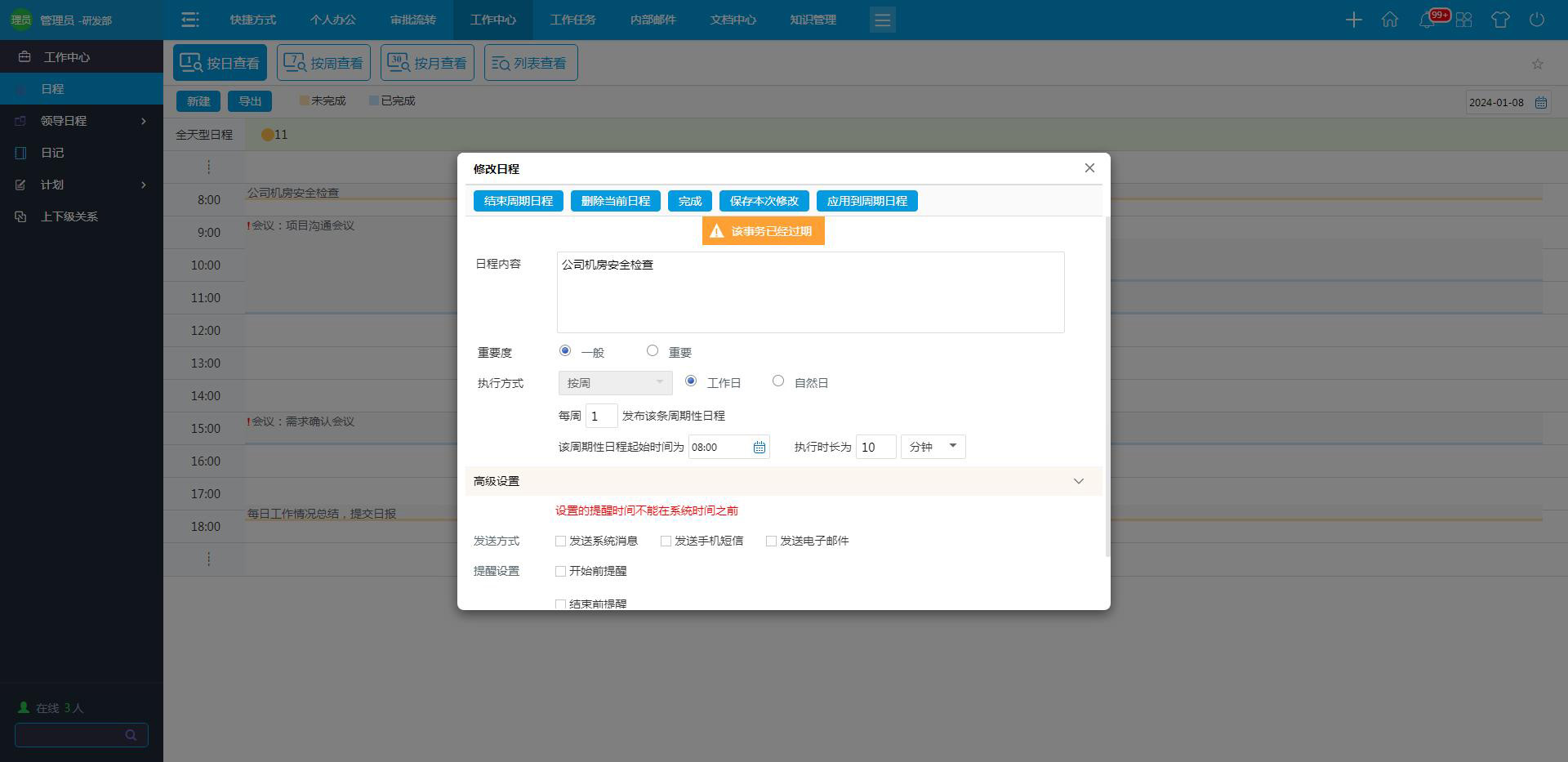Open the 知识管理 menu
Image resolution: width=1568 pixels, height=762 pixels.
point(813,20)
